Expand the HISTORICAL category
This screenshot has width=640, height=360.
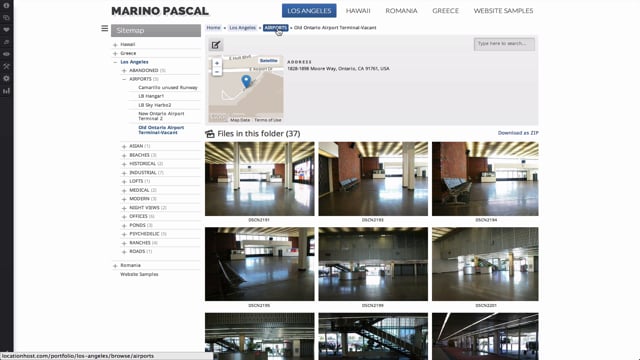coord(124,164)
